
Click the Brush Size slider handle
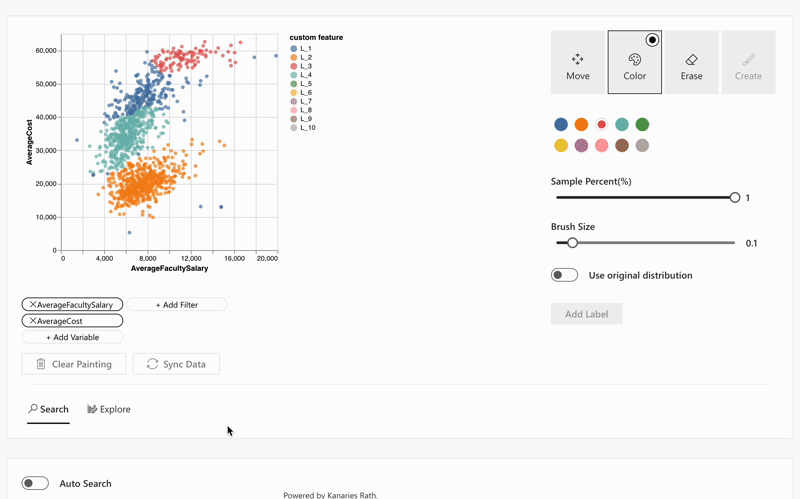point(572,243)
